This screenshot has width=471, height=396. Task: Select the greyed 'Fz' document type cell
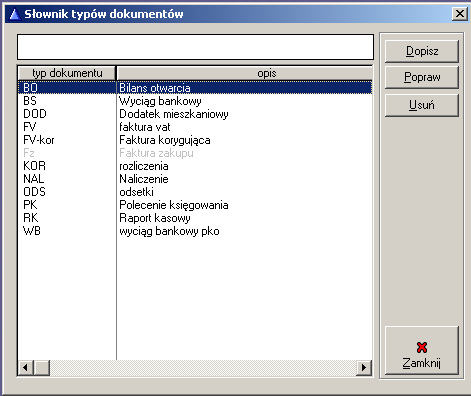coord(67,153)
